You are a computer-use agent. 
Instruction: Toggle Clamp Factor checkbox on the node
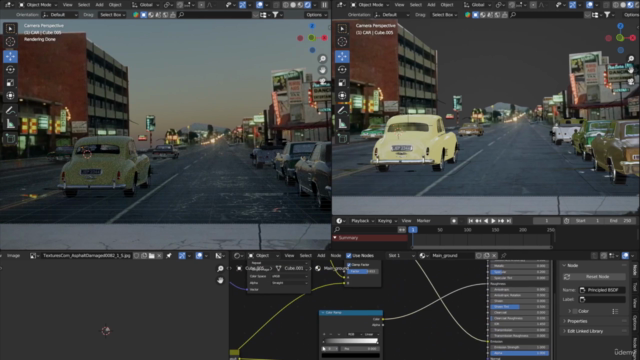[x=349, y=265]
